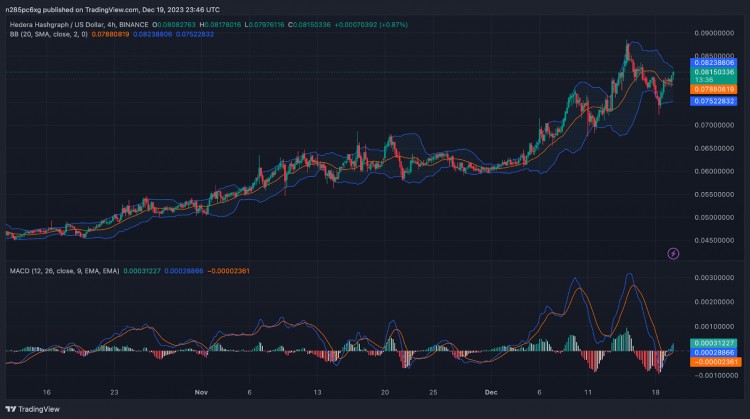Click the purple lightning bolt icon

pyautogui.click(x=672, y=254)
